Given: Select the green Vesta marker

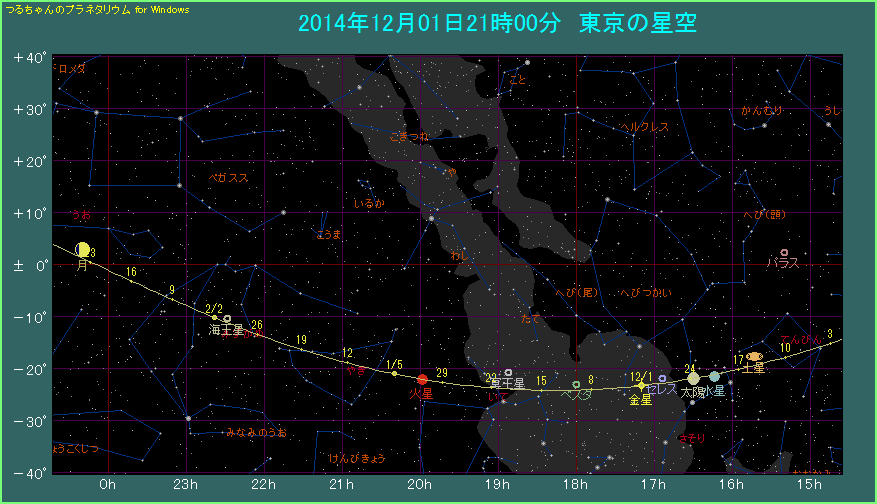Looking at the screenshot, I should click(576, 384).
